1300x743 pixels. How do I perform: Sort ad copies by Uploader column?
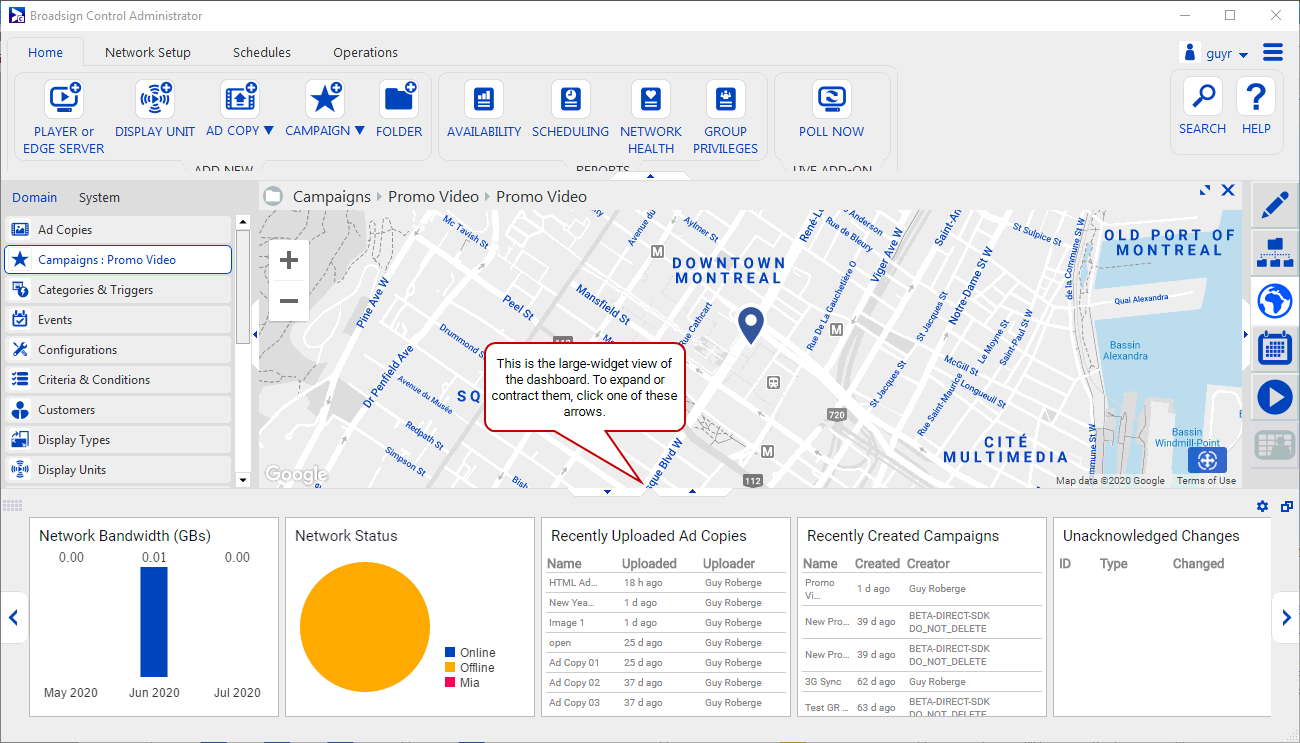click(729, 564)
